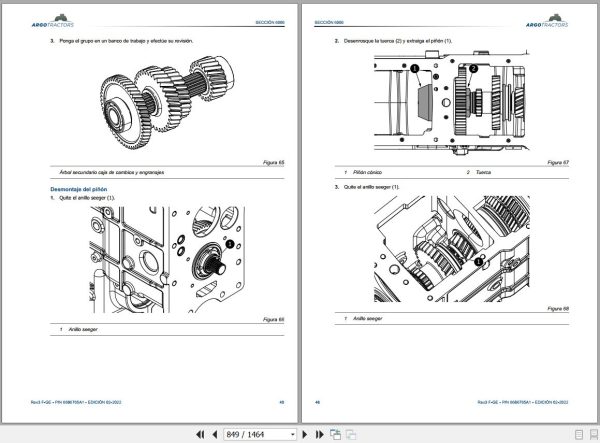Screen dimensions: 600x443
Task: Click the 'Figura 68' caption
Action: [x=558, y=308]
